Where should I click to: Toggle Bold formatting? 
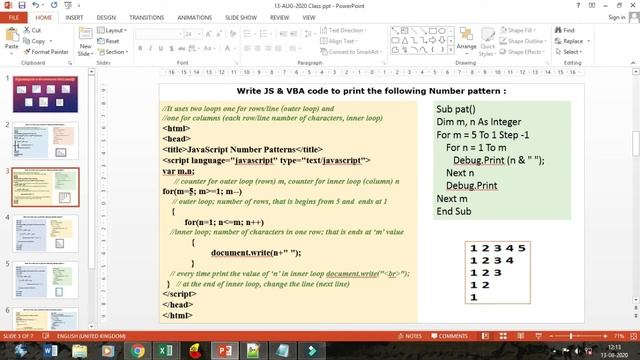[x=140, y=49]
